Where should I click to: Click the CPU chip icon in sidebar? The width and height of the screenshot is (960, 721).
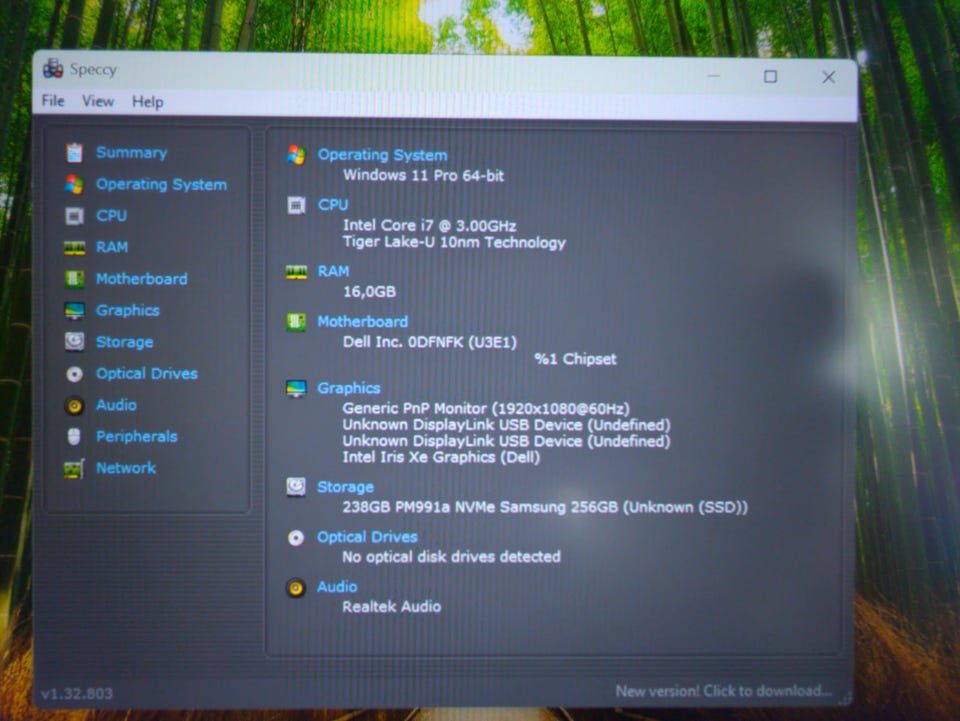pyautogui.click(x=74, y=215)
